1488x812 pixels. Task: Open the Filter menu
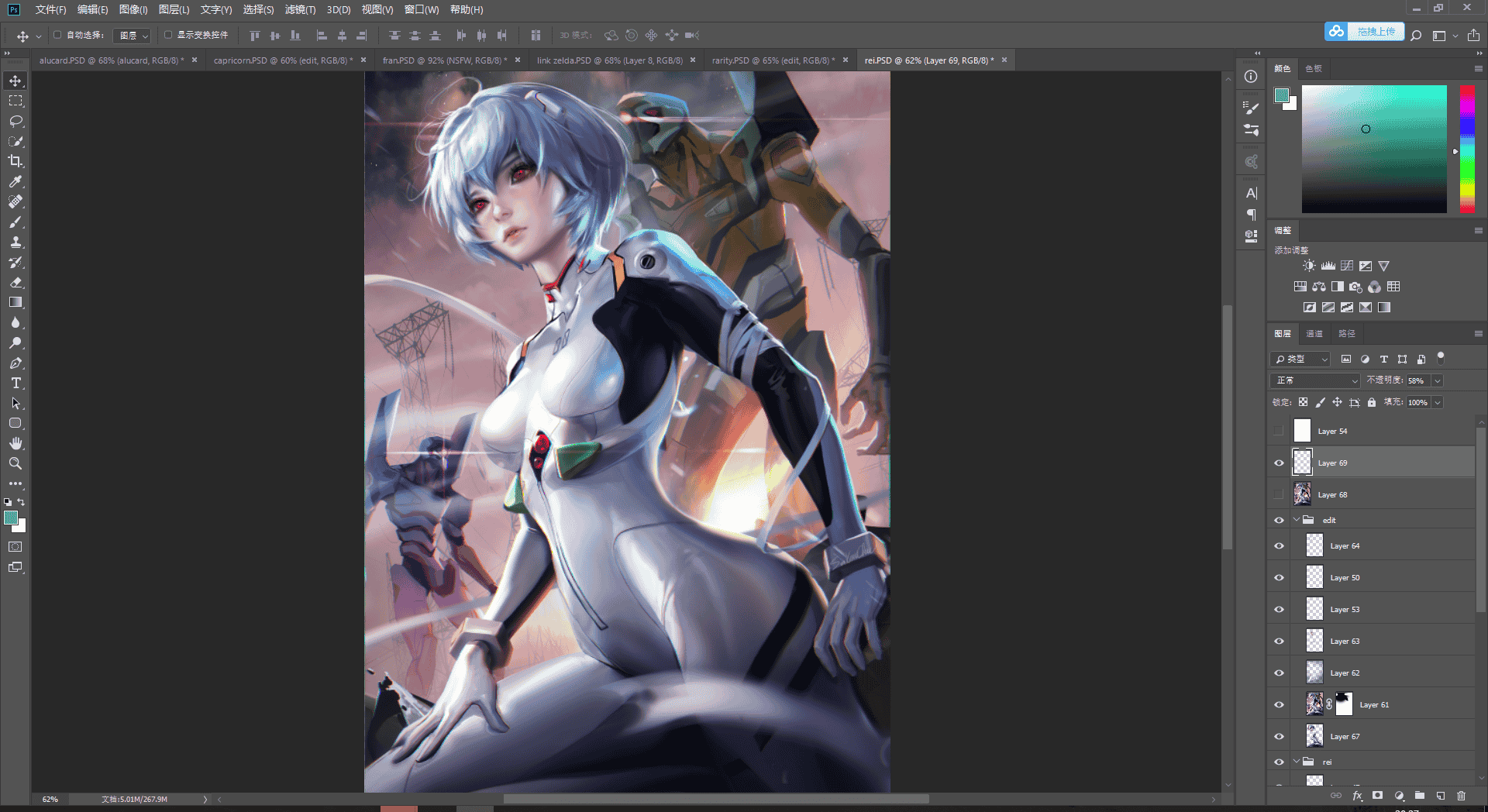point(300,9)
